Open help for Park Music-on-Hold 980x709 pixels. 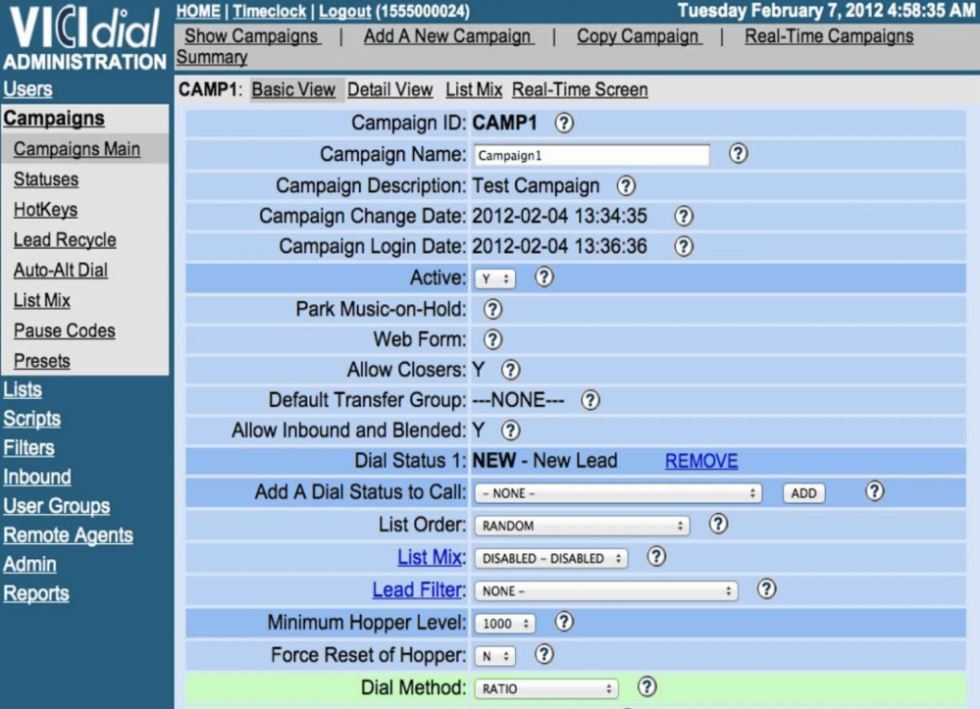[493, 309]
